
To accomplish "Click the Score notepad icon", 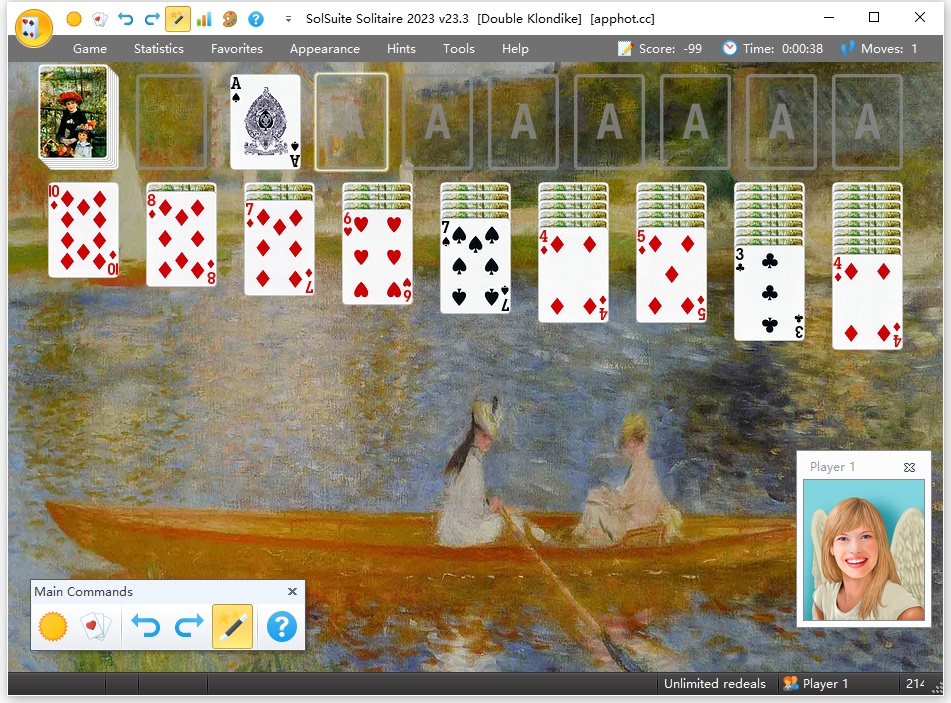I will click(x=625, y=49).
